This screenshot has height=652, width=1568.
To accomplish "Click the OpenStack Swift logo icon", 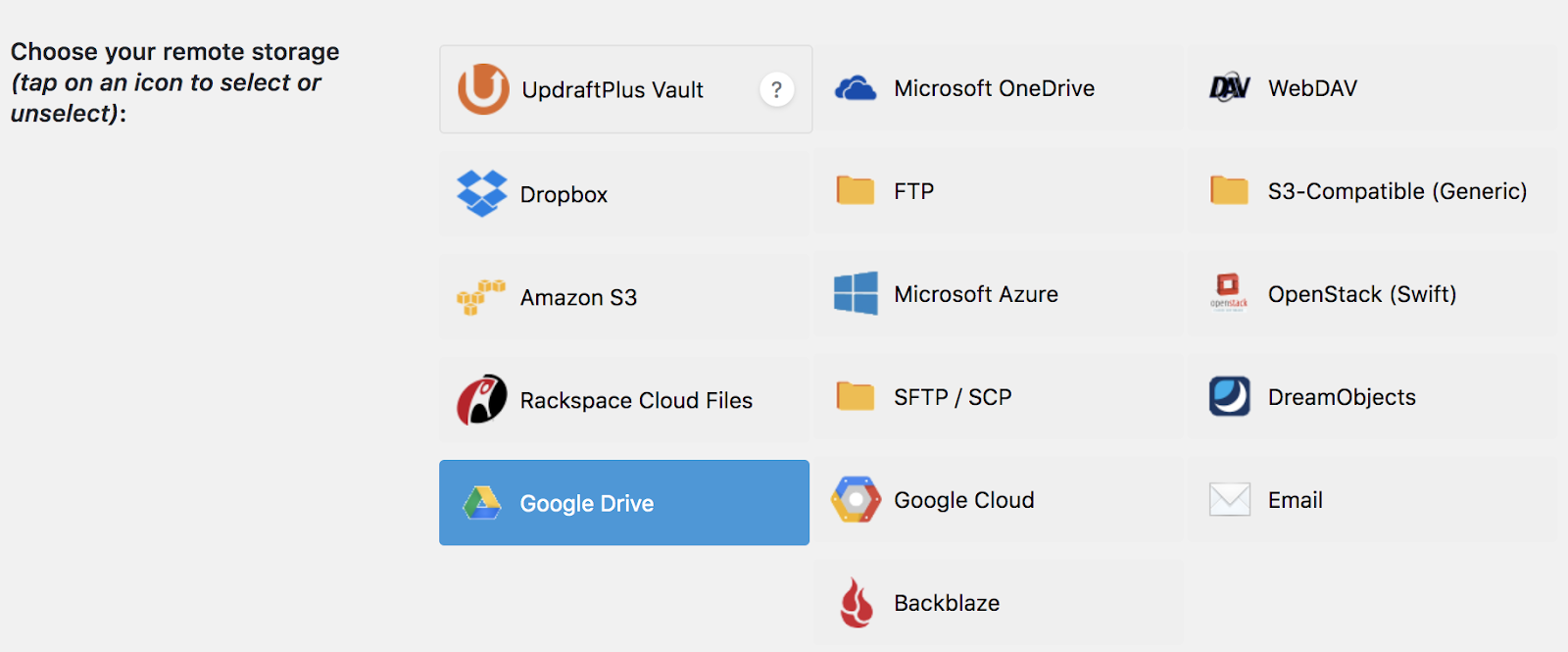I will click(x=1229, y=292).
